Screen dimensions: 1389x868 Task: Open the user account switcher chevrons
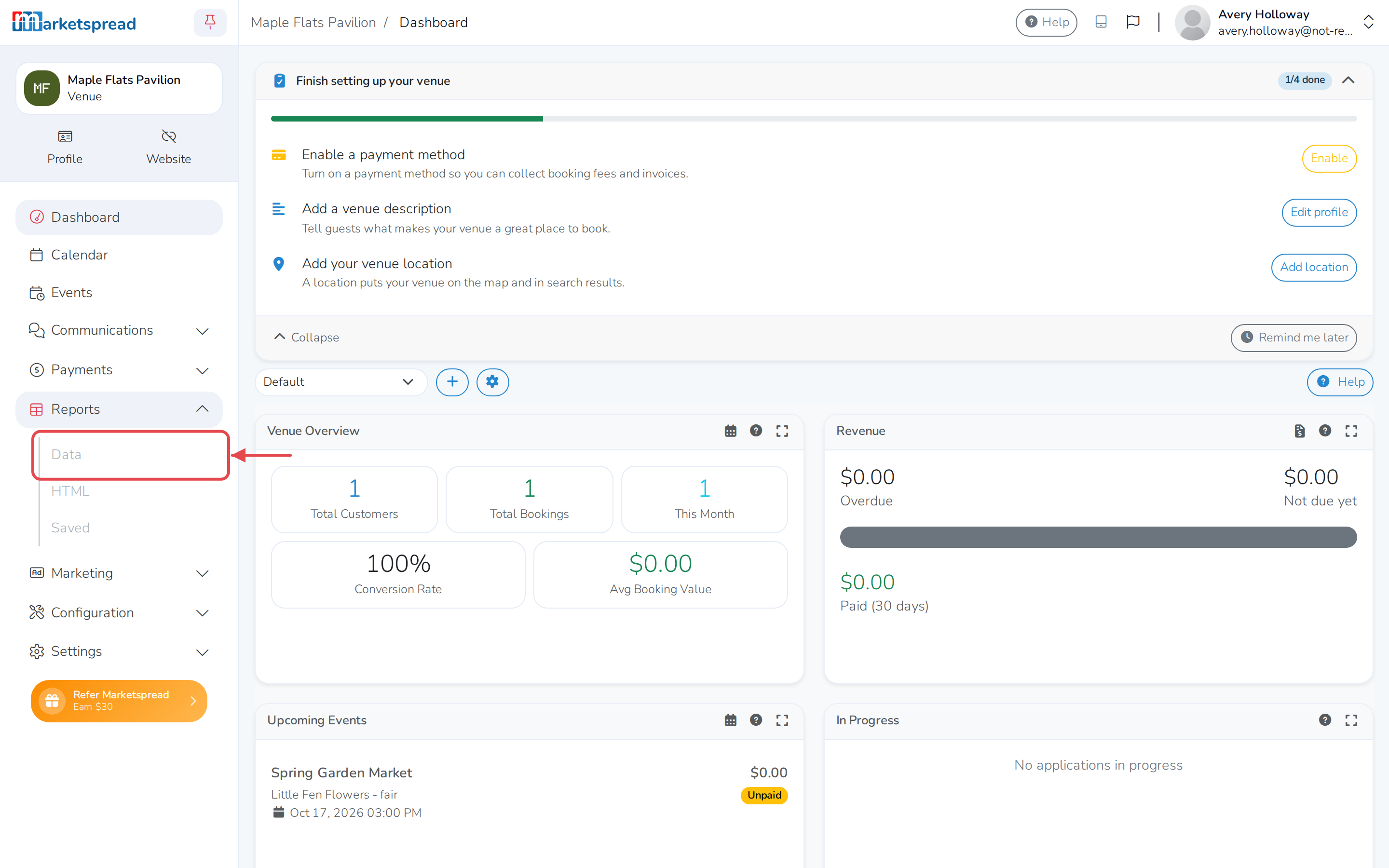pos(1368,22)
